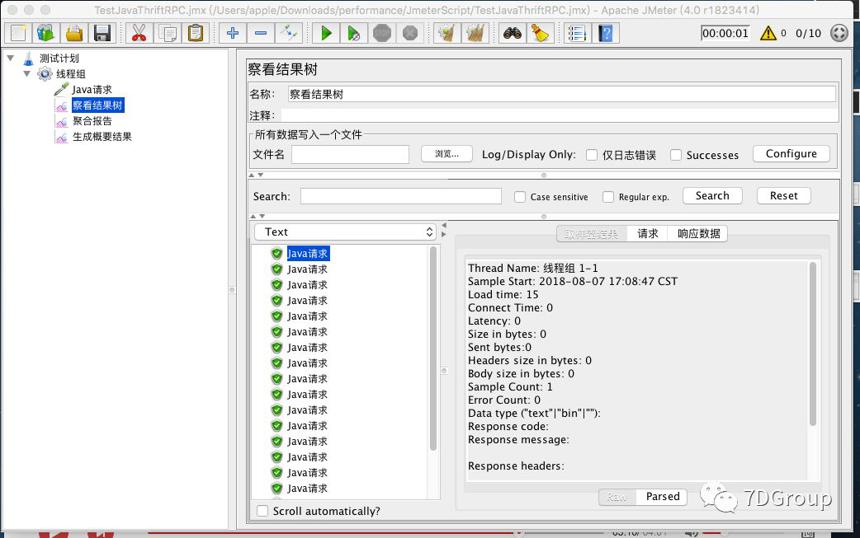Open the Text renderer dropdown
Screen dimensions: 860x538
pyautogui.click(x=345, y=232)
